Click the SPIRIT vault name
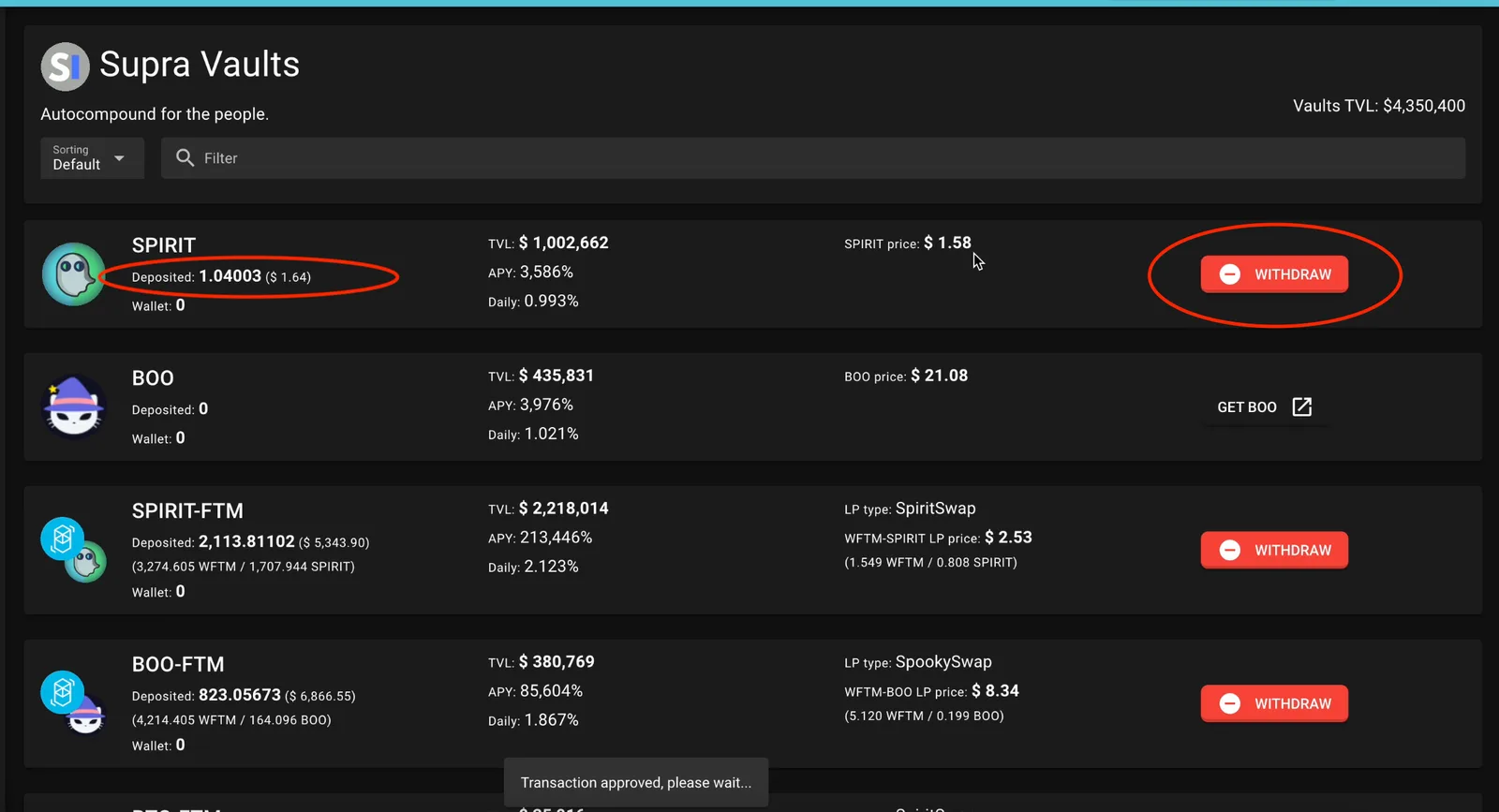The height and width of the screenshot is (812, 1499). click(x=164, y=245)
